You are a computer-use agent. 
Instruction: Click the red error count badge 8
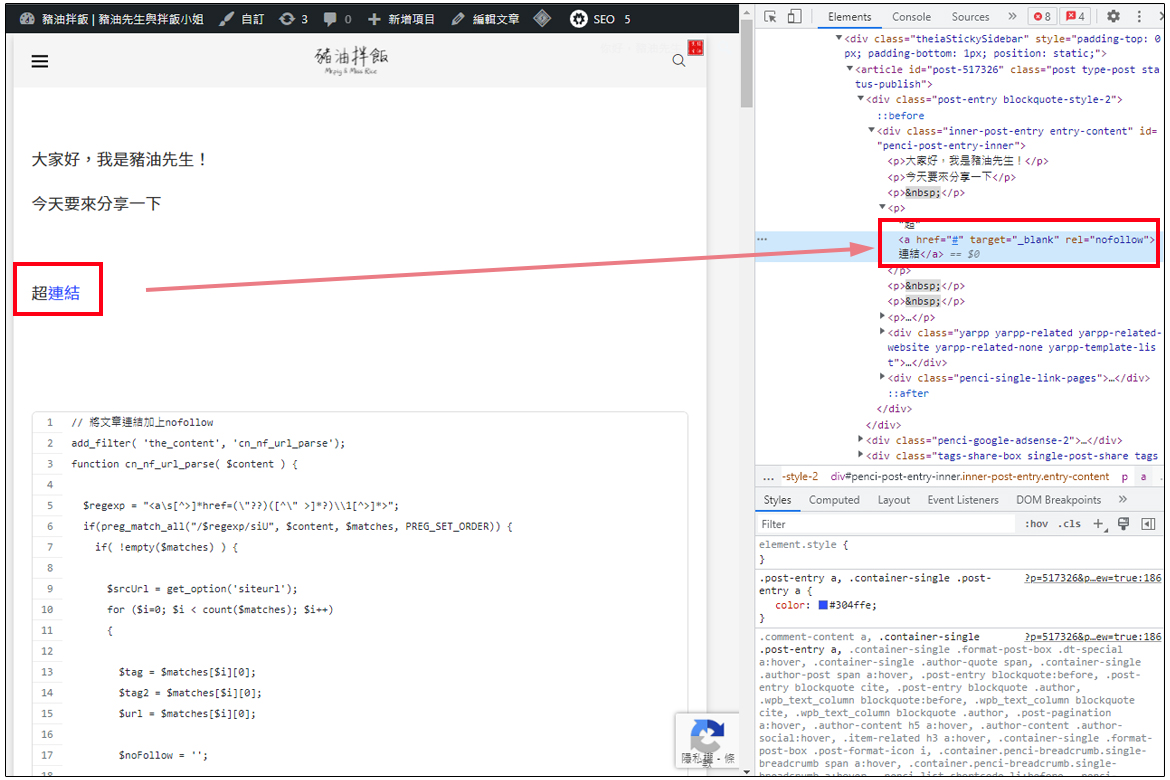[x=1042, y=16]
